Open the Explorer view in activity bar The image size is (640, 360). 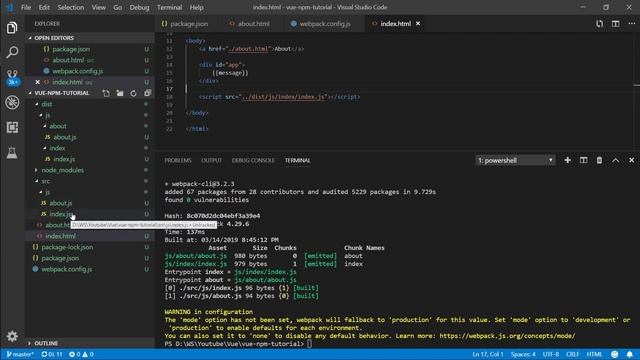click(x=12, y=28)
